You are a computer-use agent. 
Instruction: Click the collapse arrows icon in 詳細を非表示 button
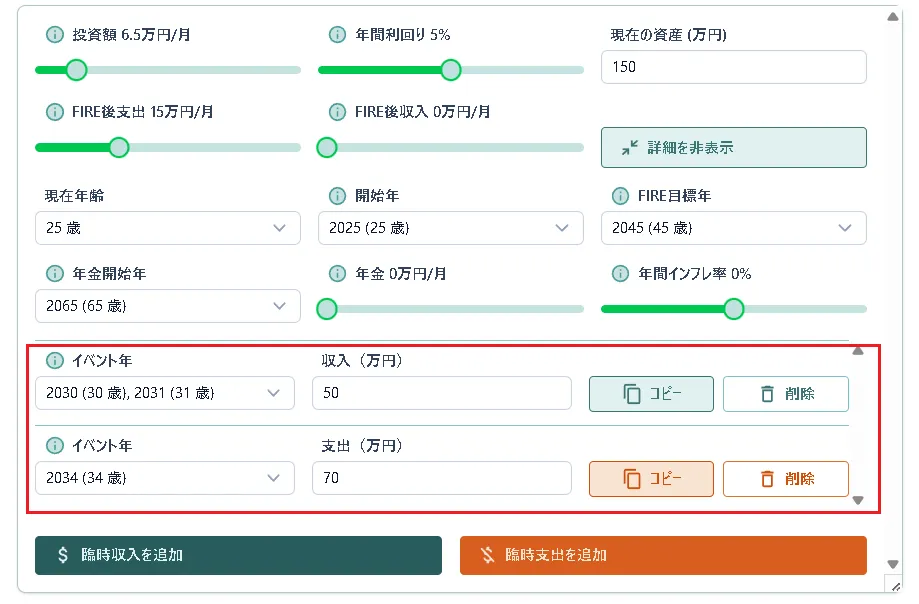click(x=629, y=148)
